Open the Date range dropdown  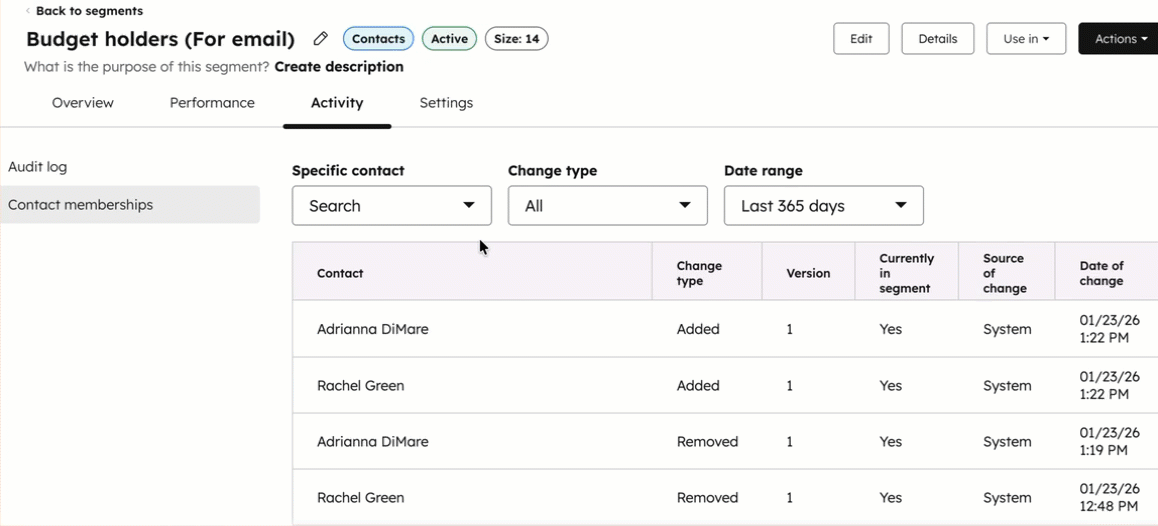(823, 206)
